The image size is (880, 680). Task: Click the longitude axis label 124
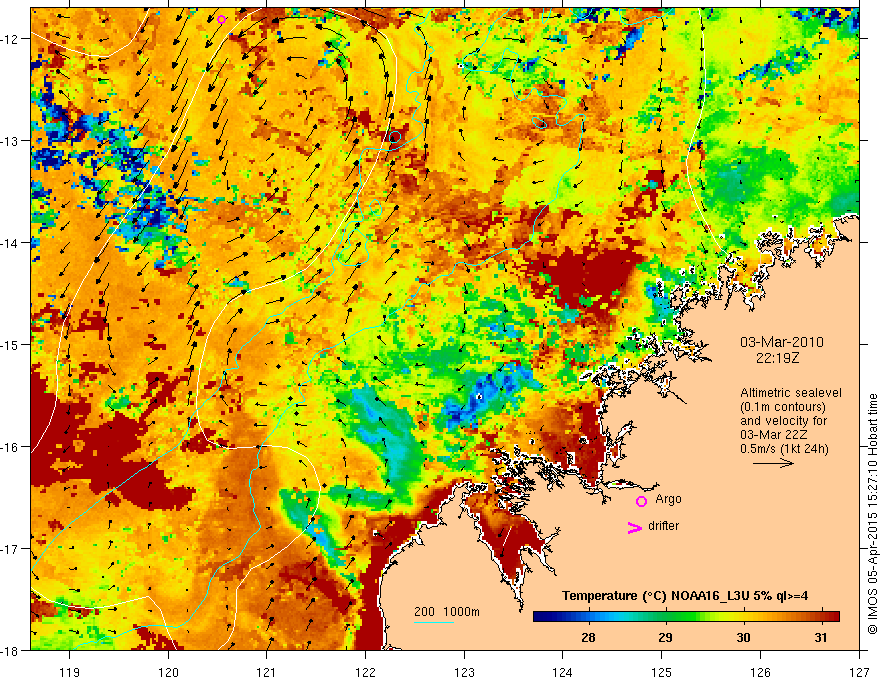coord(563,672)
